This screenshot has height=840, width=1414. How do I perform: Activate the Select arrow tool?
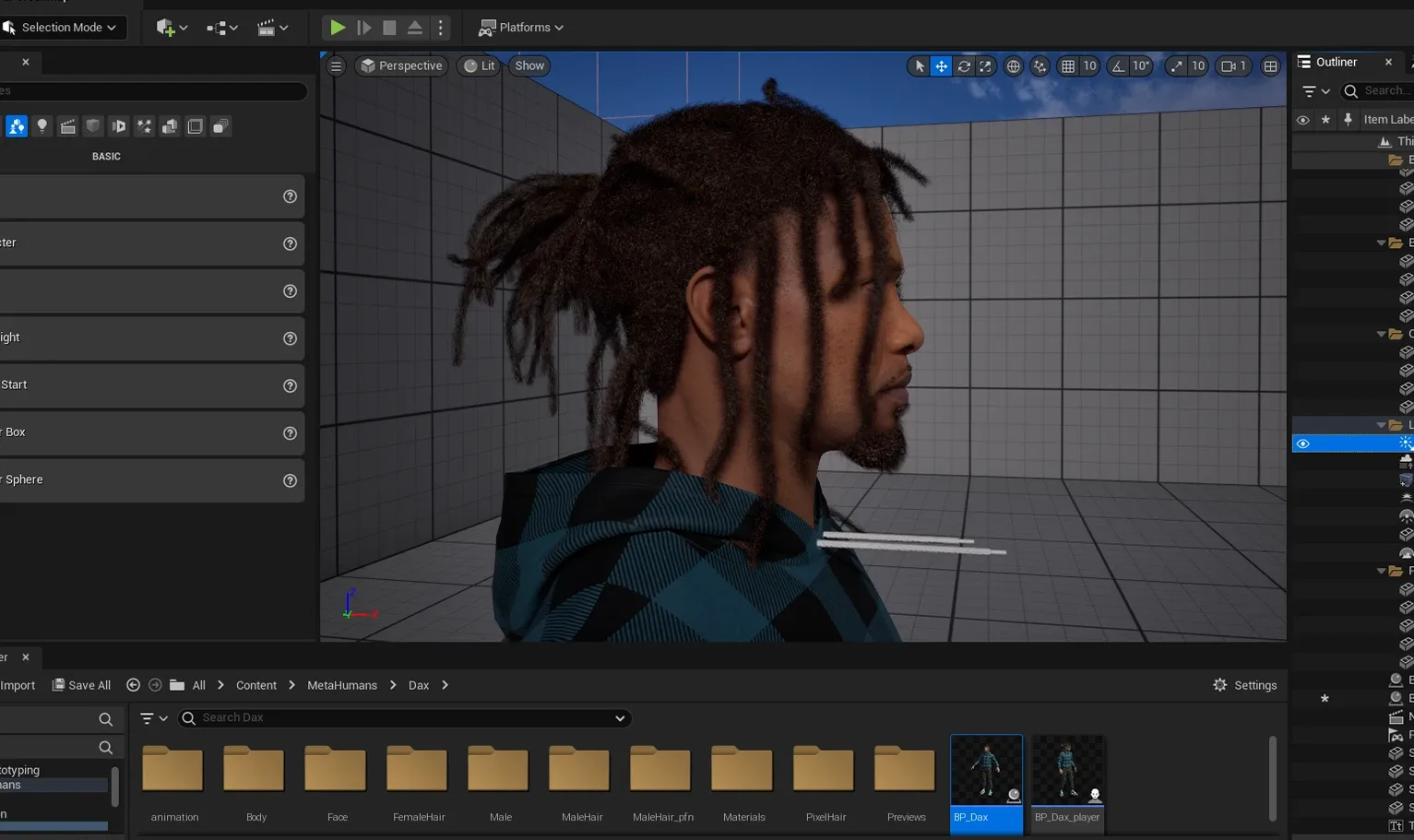click(x=919, y=65)
